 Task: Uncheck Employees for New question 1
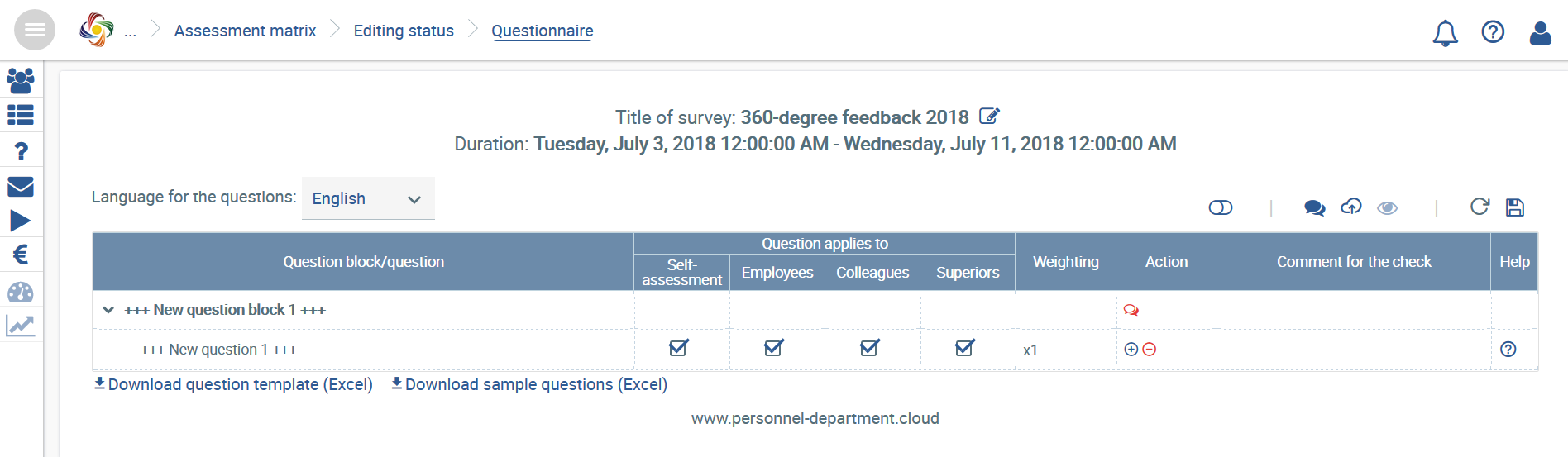774,348
